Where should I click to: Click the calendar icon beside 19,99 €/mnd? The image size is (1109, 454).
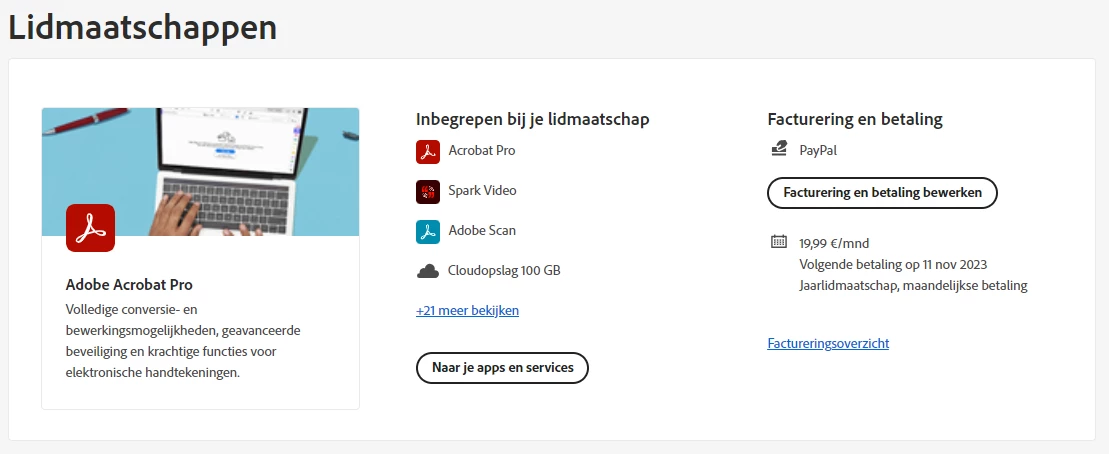coord(779,242)
